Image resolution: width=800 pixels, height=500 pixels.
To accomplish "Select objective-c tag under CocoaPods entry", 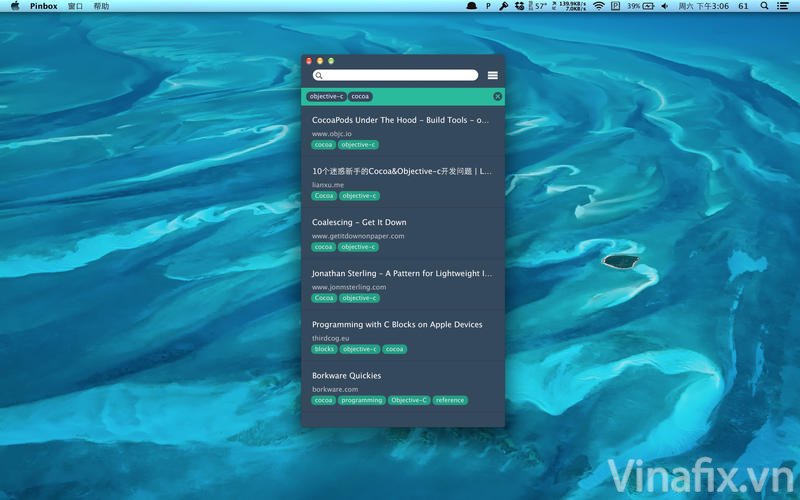I will (x=358, y=145).
